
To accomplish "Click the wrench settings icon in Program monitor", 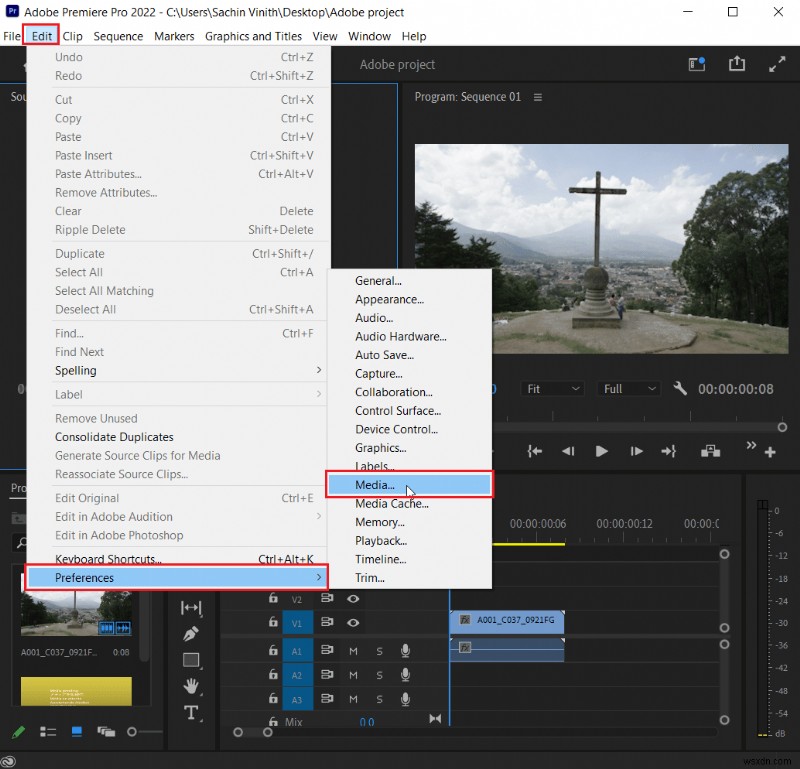I will click(x=680, y=388).
